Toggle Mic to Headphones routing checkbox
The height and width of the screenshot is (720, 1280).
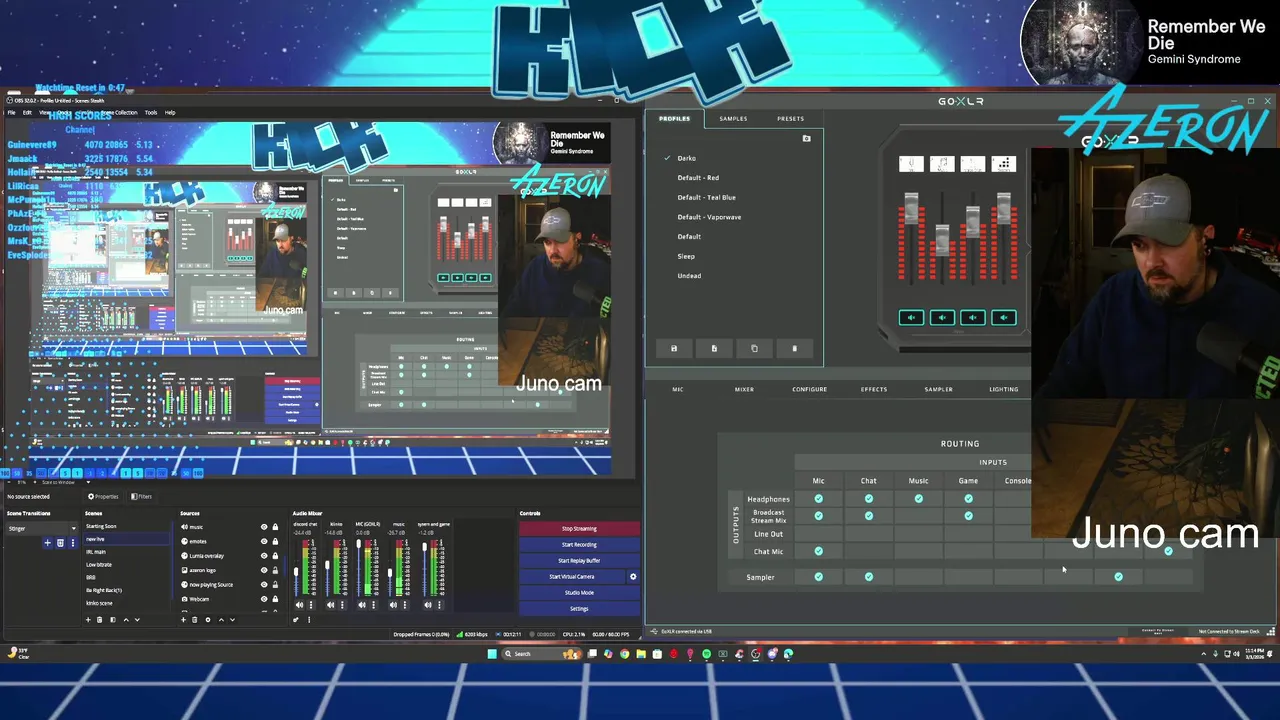click(x=819, y=499)
